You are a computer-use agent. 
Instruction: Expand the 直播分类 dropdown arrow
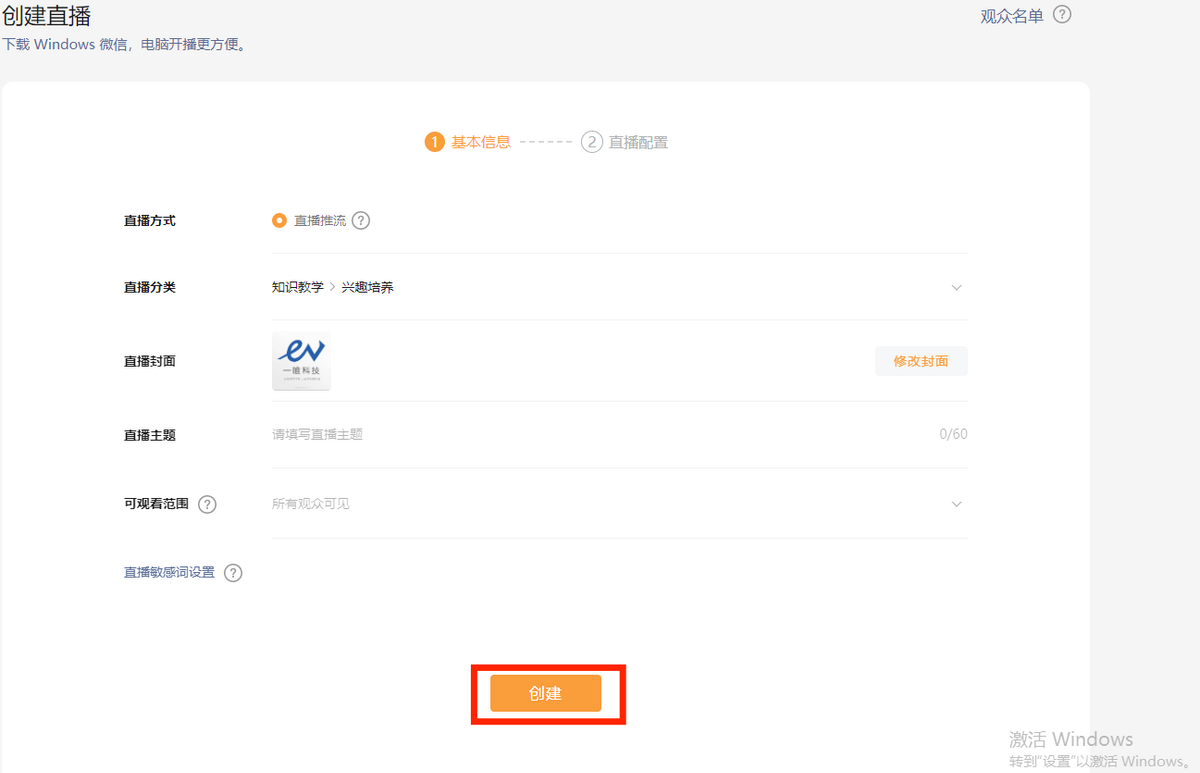(x=956, y=288)
